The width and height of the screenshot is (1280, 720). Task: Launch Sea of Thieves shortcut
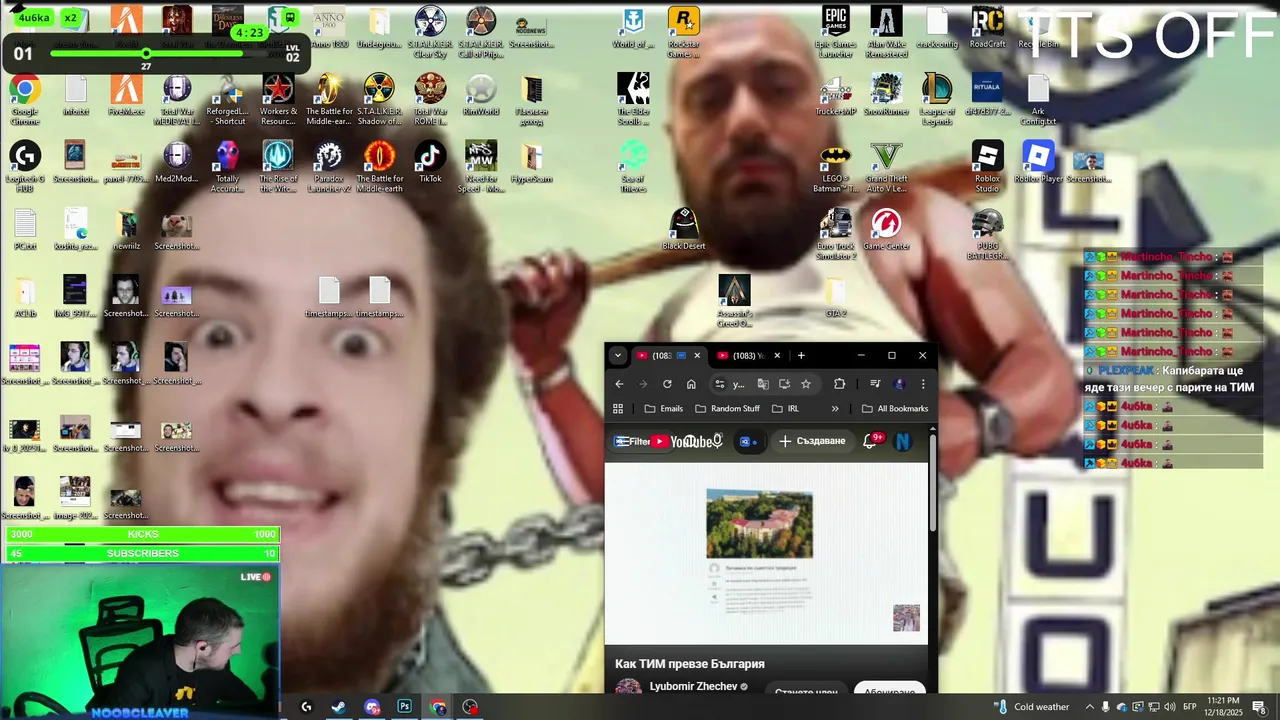pyautogui.click(x=633, y=166)
